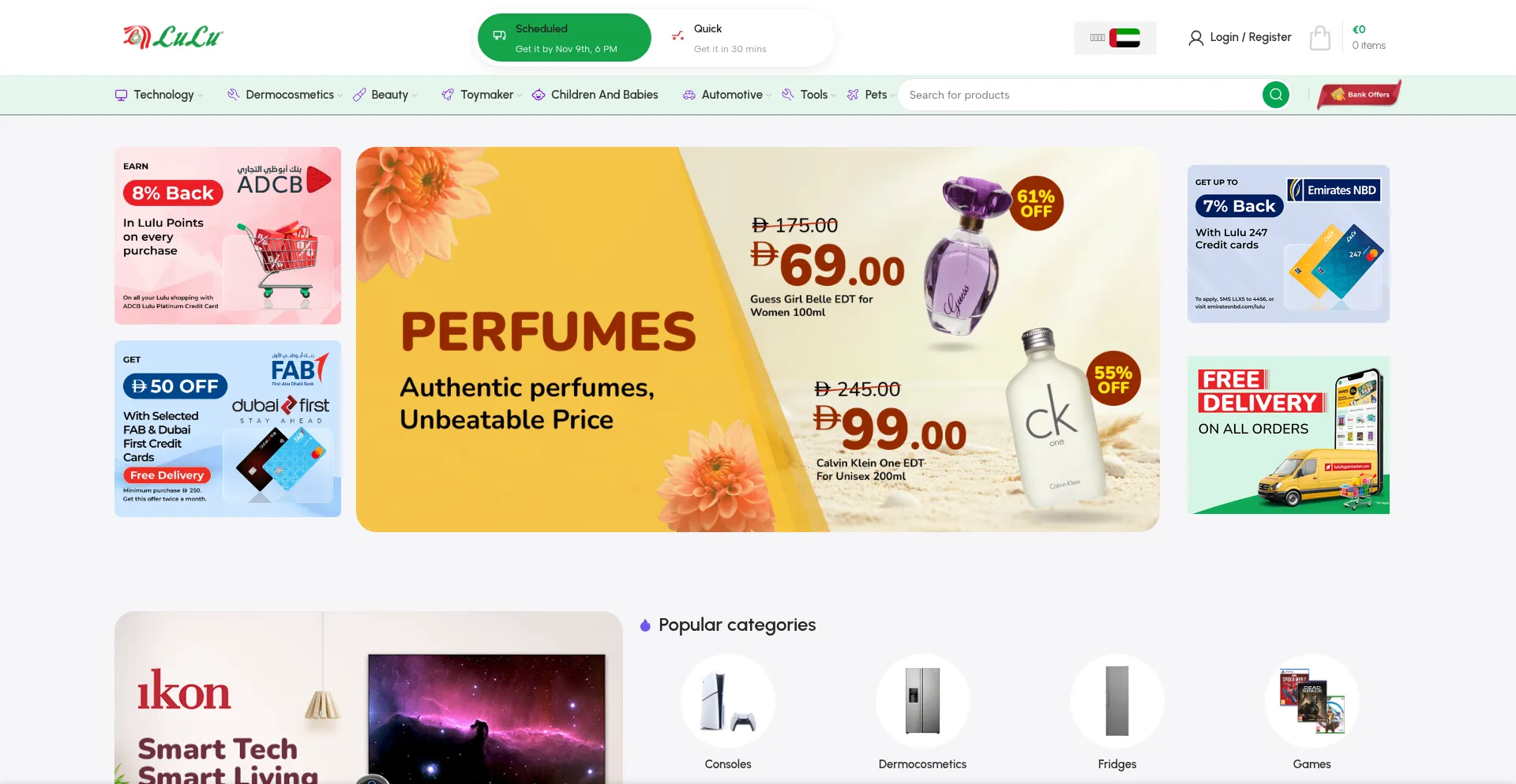Click the Login / Register link
This screenshot has height=784, width=1516.
[1250, 37]
